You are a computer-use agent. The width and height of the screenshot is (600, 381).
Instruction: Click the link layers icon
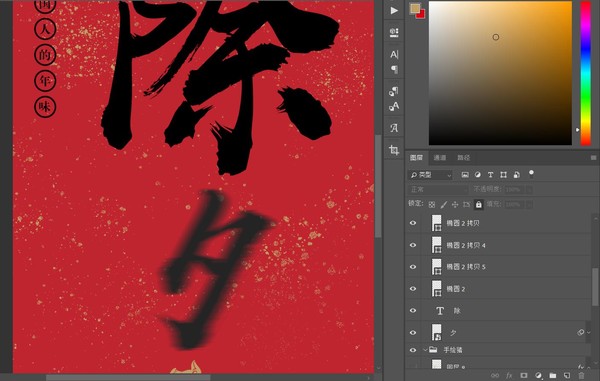(x=495, y=376)
